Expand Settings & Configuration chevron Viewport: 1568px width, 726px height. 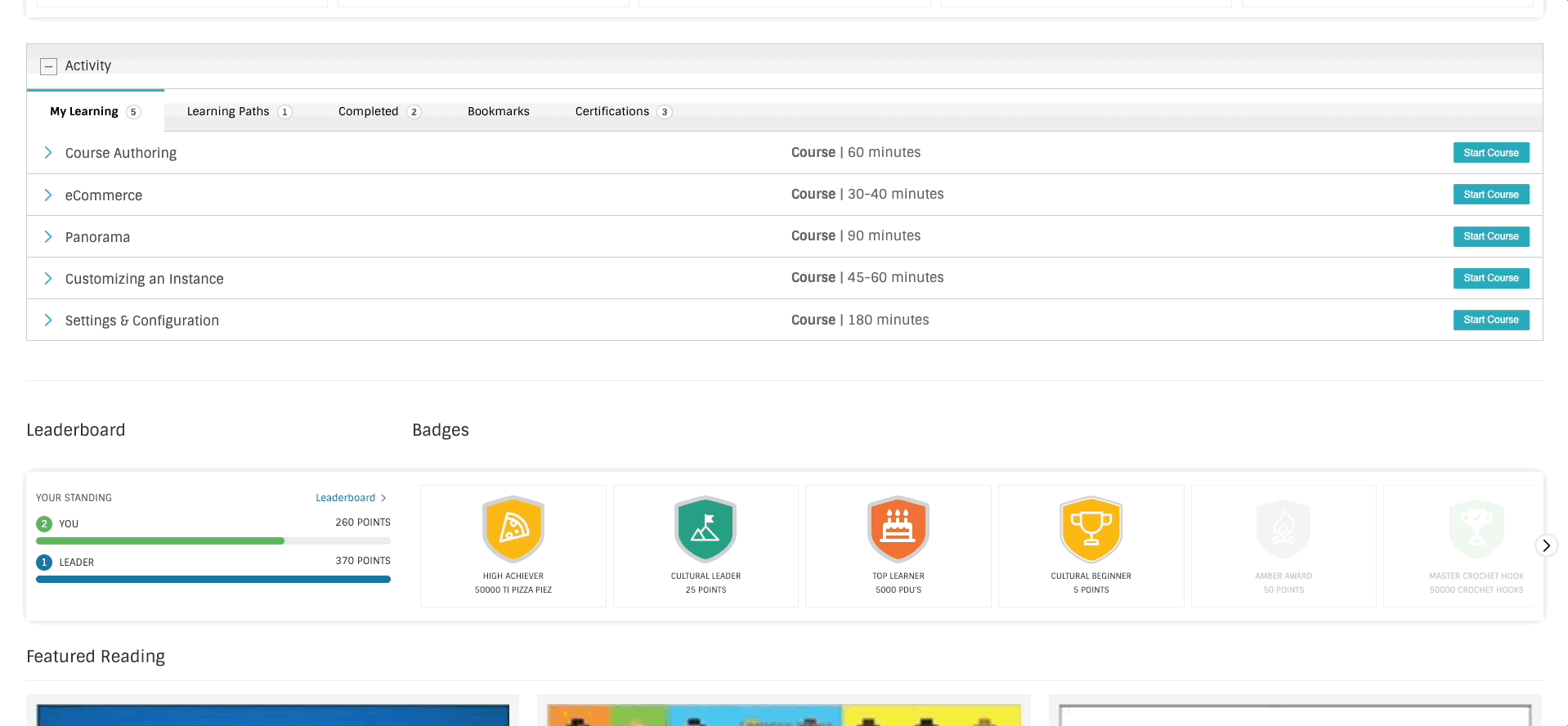pos(48,320)
